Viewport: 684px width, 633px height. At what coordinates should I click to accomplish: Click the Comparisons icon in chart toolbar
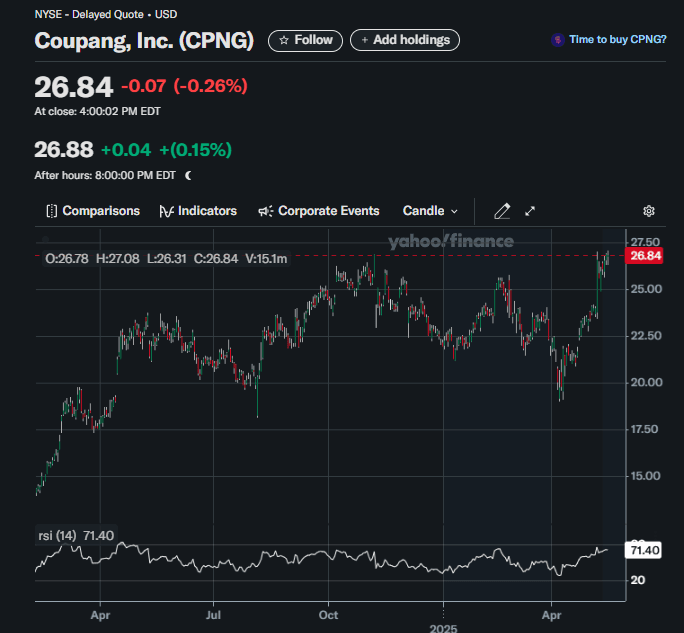coord(51,211)
